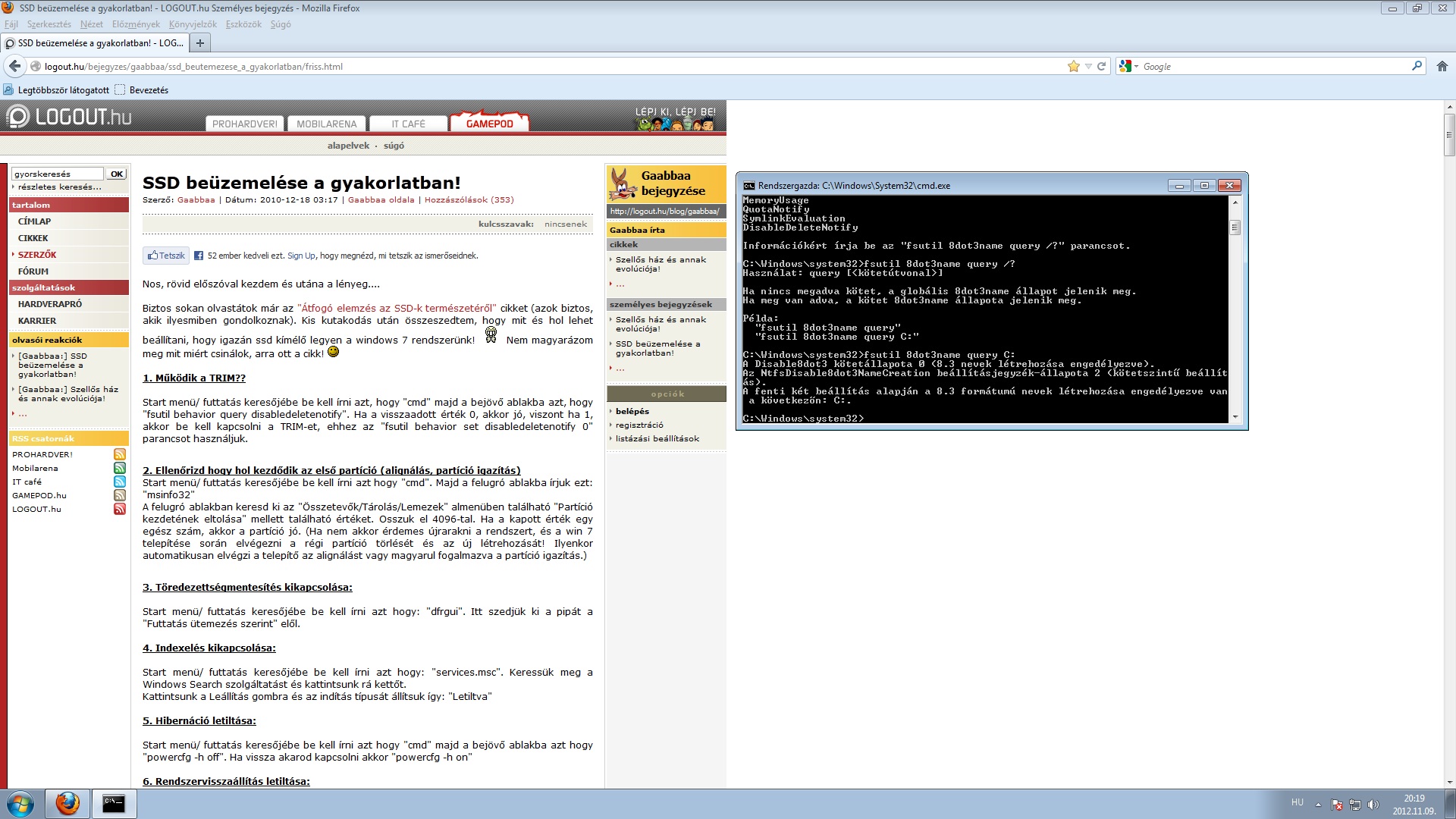Bookmark page with the star icon

point(1073,67)
